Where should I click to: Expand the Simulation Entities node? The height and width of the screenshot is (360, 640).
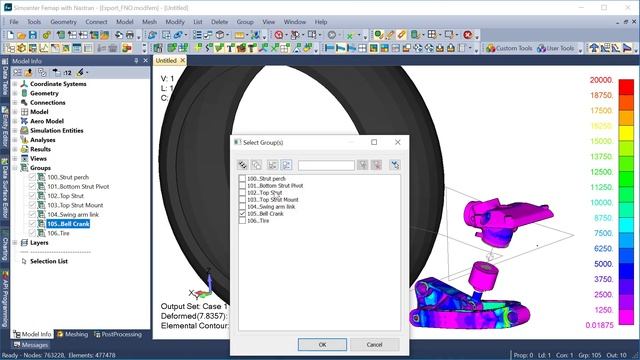coord(15,131)
